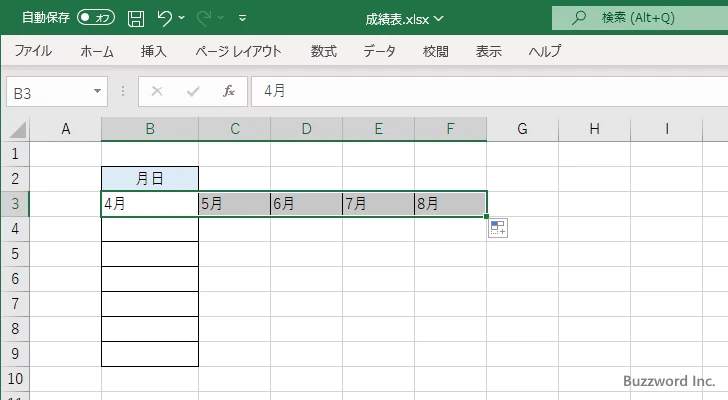Open Customize Quick Access Toolbar dropdown

point(242,19)
